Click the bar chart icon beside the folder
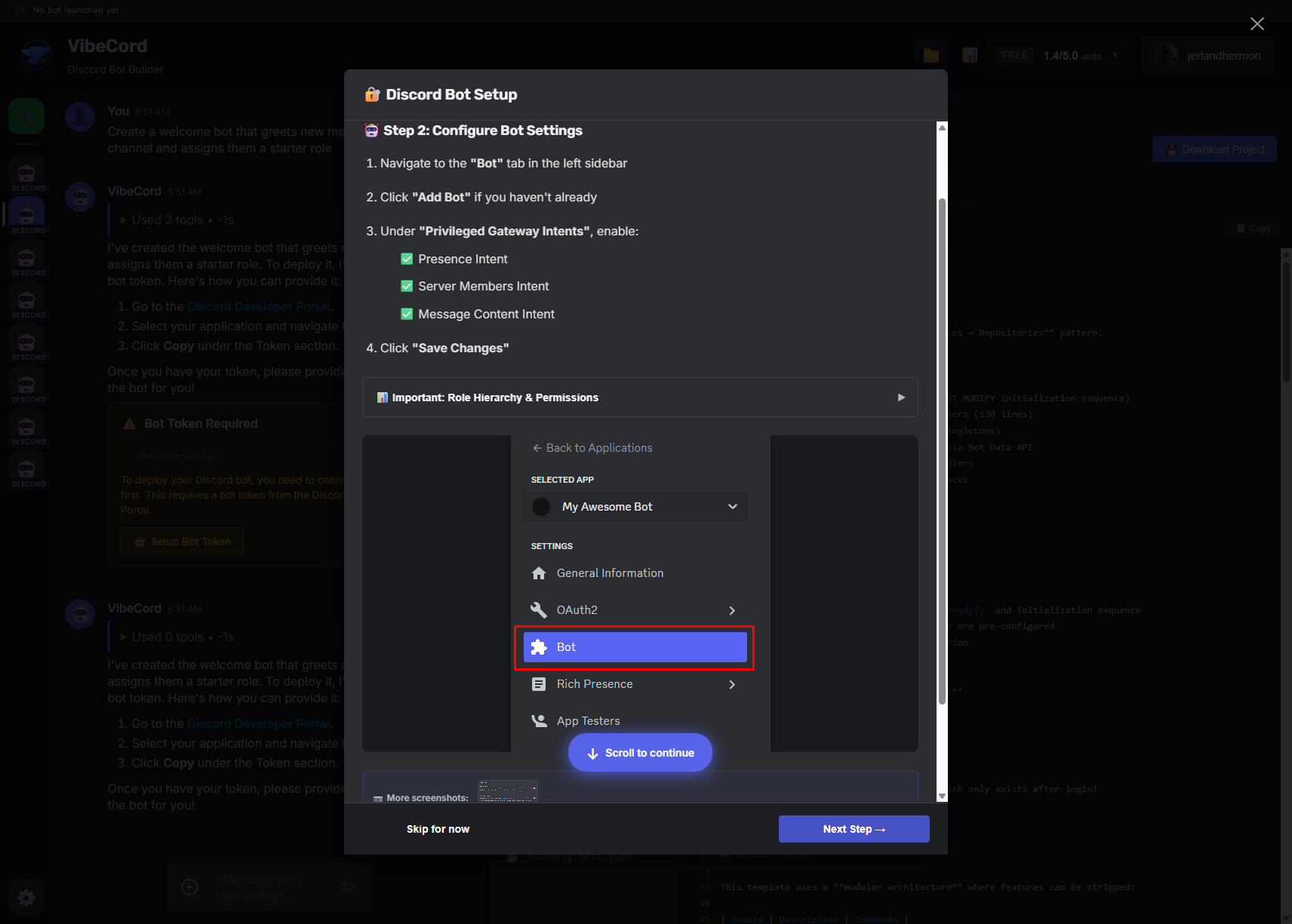 click(970, 55)
